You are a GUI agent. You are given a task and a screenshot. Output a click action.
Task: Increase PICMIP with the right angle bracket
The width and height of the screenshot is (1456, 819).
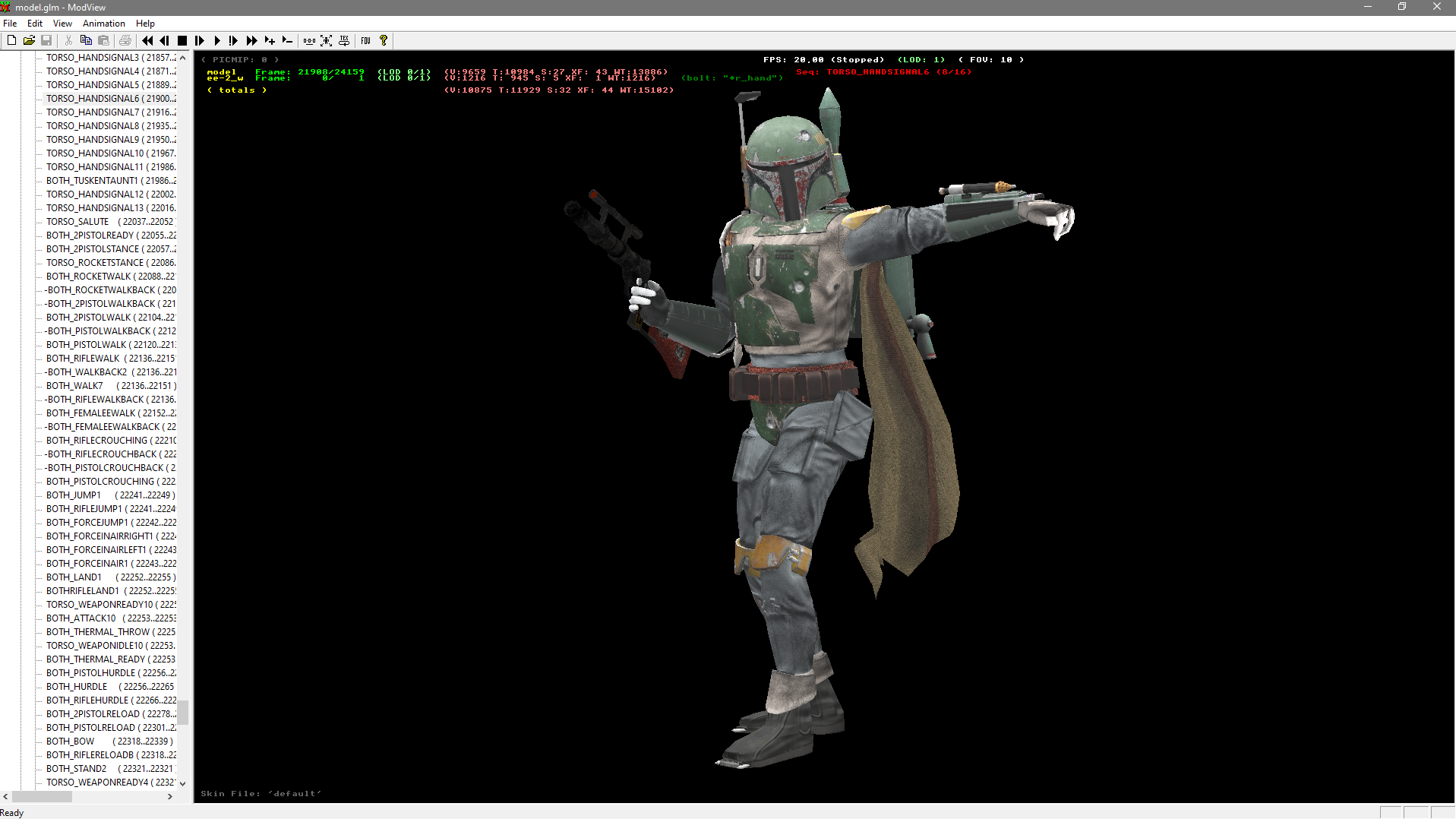[276, 59]
